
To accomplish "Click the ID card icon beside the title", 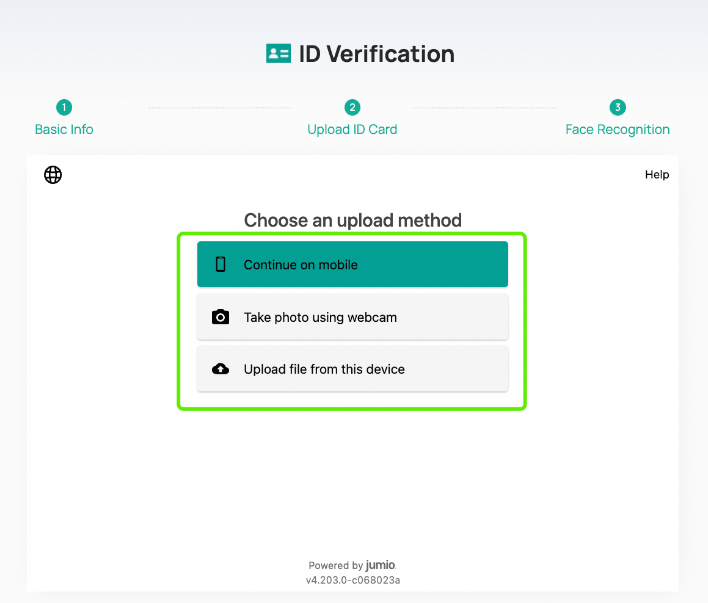I will tap(278, 54).
